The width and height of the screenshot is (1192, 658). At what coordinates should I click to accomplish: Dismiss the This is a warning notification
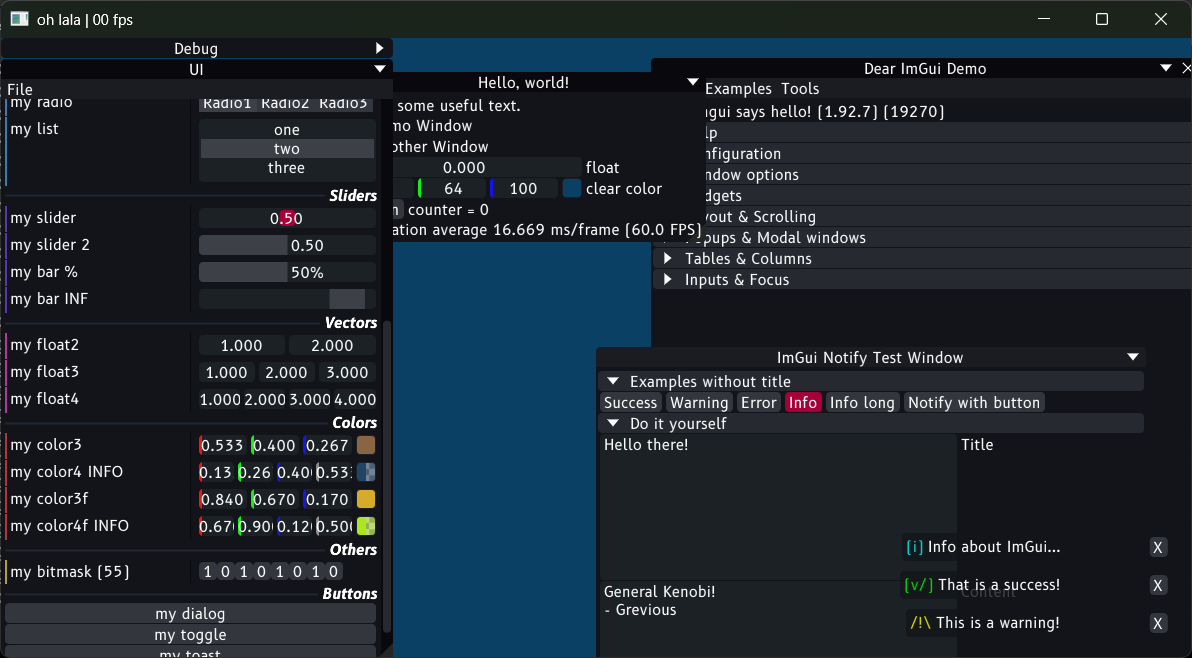tap(1158, 623)
